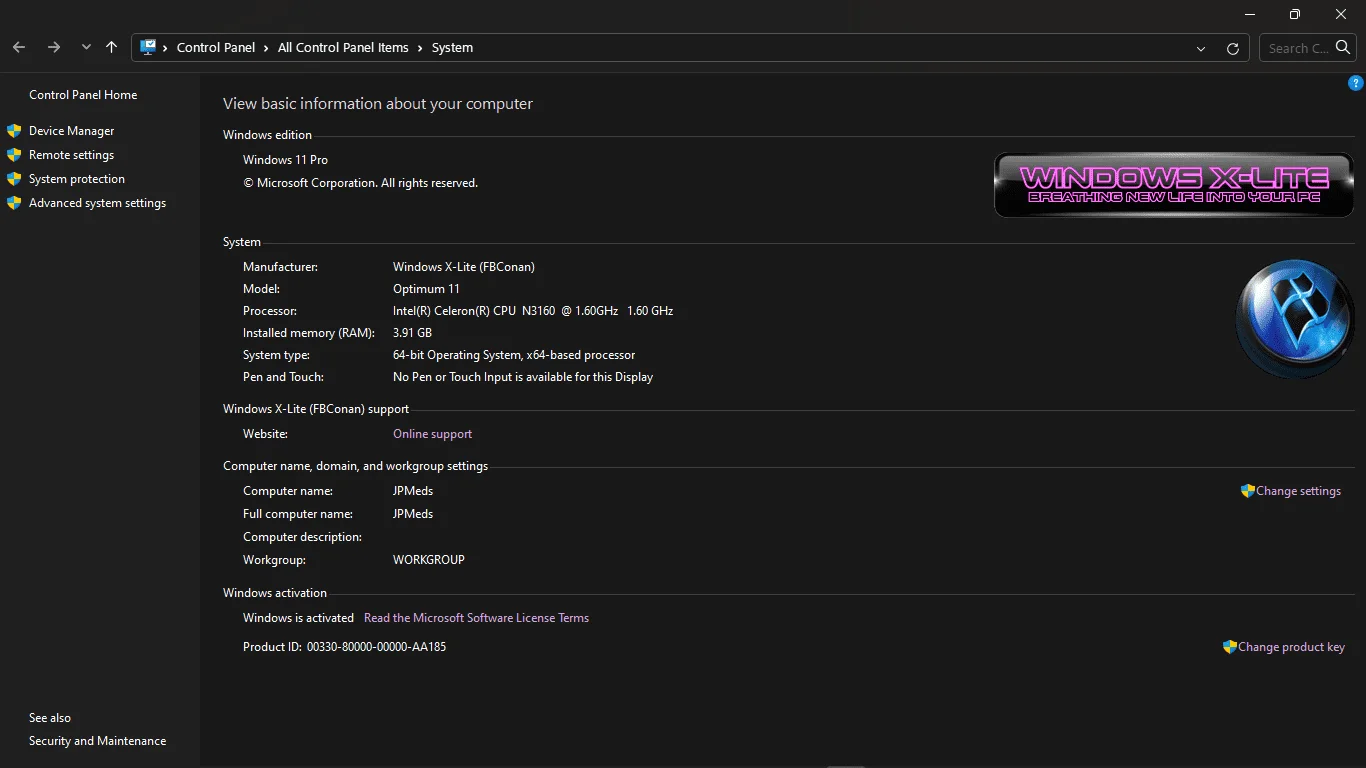Open Security and Maintenance
The image size is (1366, 768).
coord(98,741)
